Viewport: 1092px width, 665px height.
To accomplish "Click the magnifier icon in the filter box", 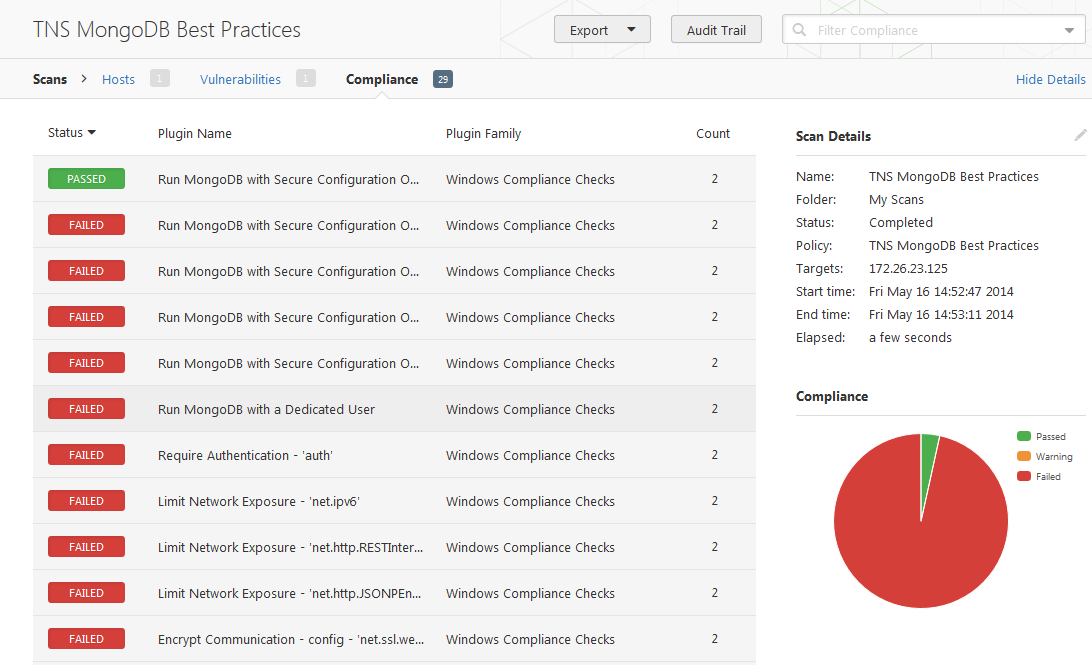I will [x=800, y=30].
